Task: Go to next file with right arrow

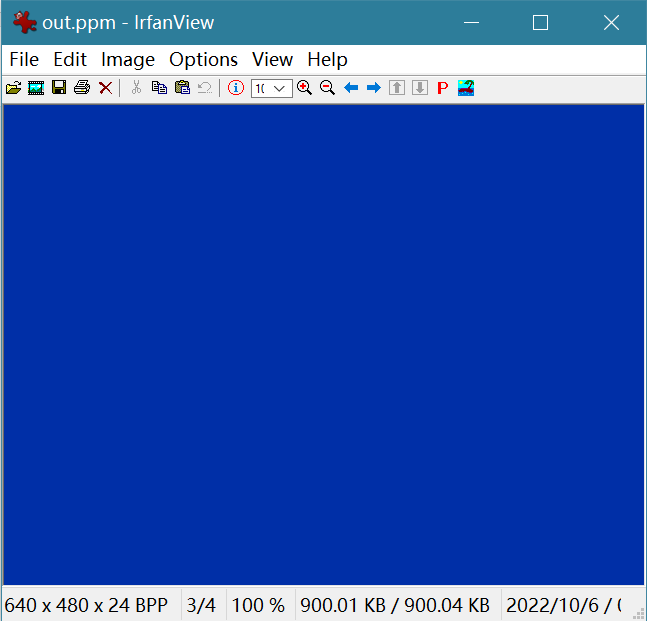Action: point(373,88)
